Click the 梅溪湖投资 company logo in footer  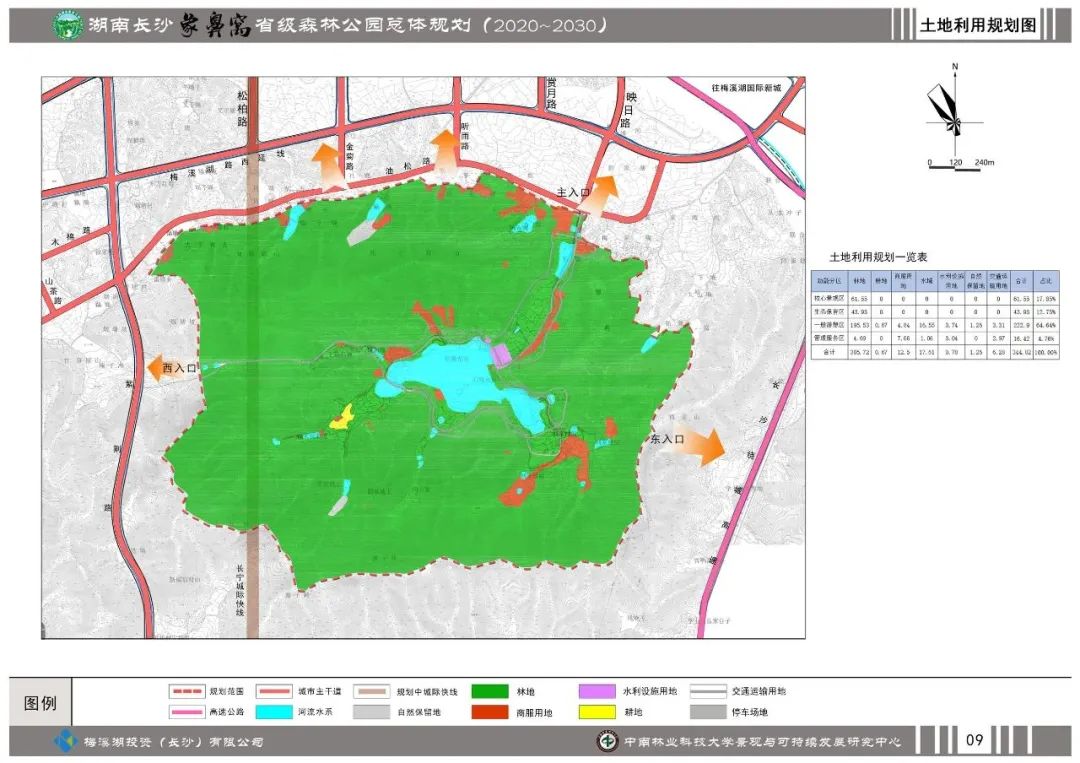point(65,741)
